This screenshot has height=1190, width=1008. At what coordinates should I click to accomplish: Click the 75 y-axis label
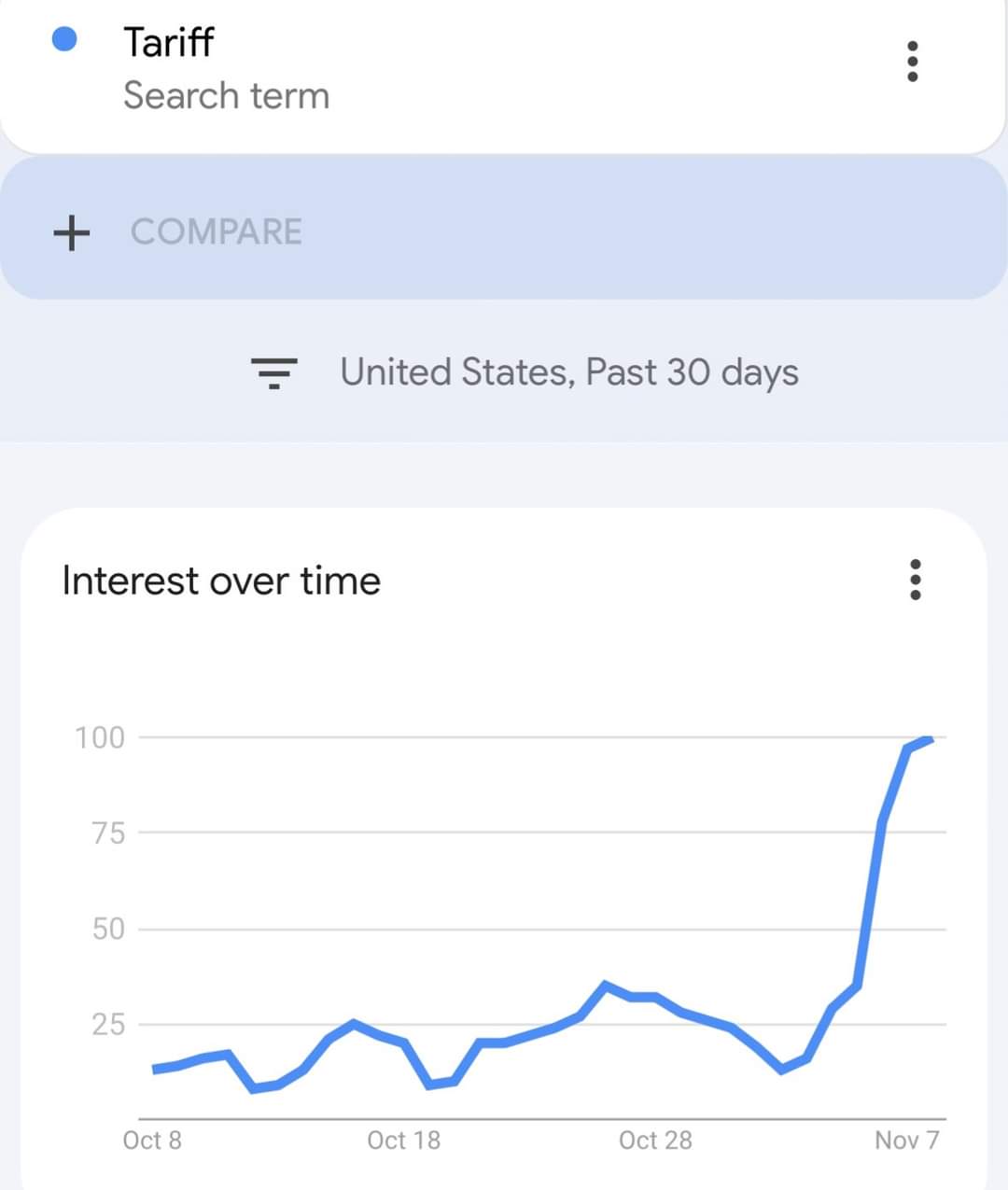click(x=108, y=833)
